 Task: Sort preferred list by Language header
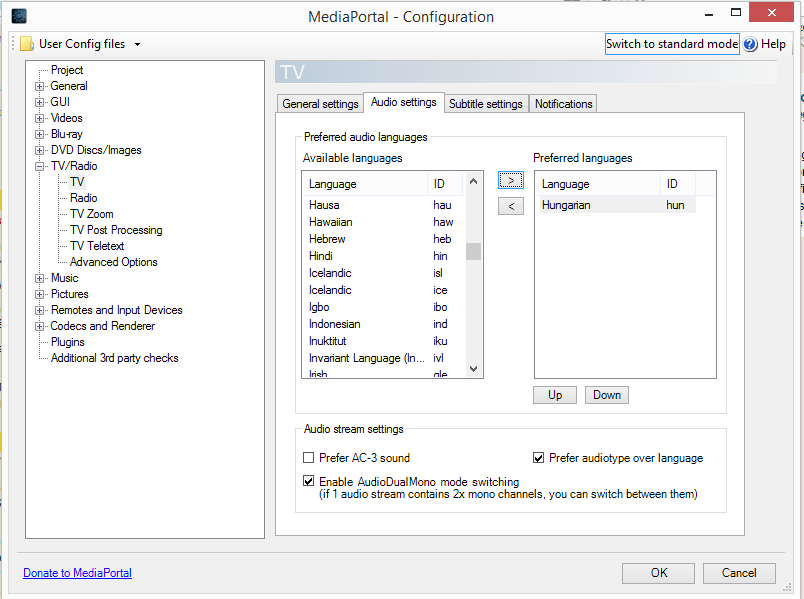coord(598,184)
